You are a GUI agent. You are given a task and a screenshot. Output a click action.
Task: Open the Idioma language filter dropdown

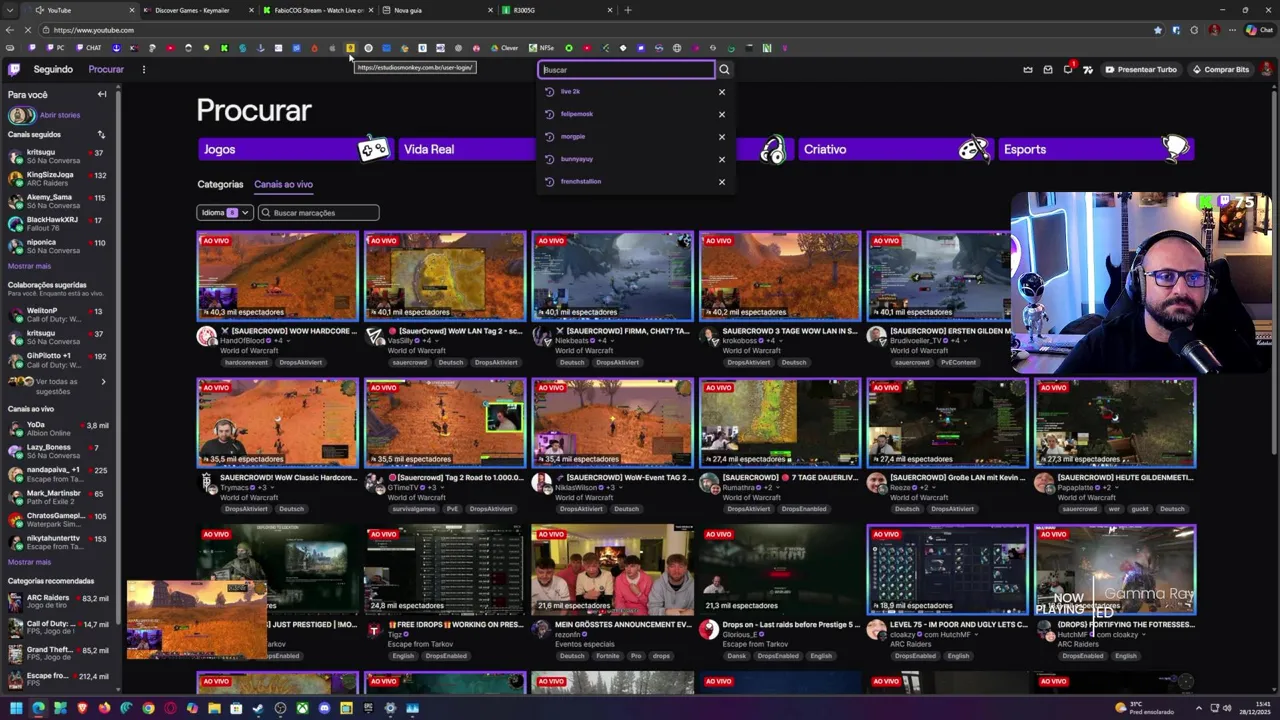224,212
